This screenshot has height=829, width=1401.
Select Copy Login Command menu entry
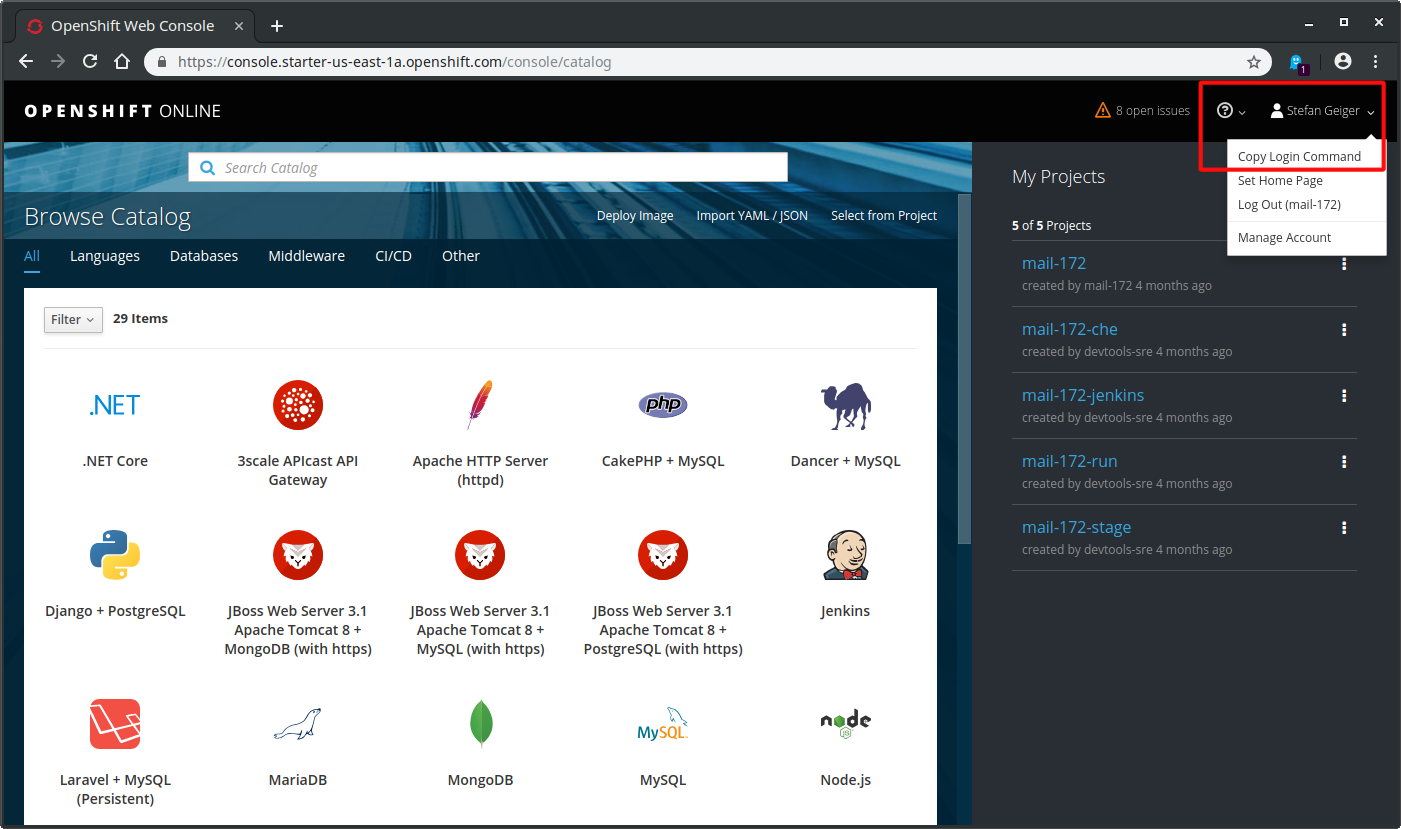tap(1299, 156)
